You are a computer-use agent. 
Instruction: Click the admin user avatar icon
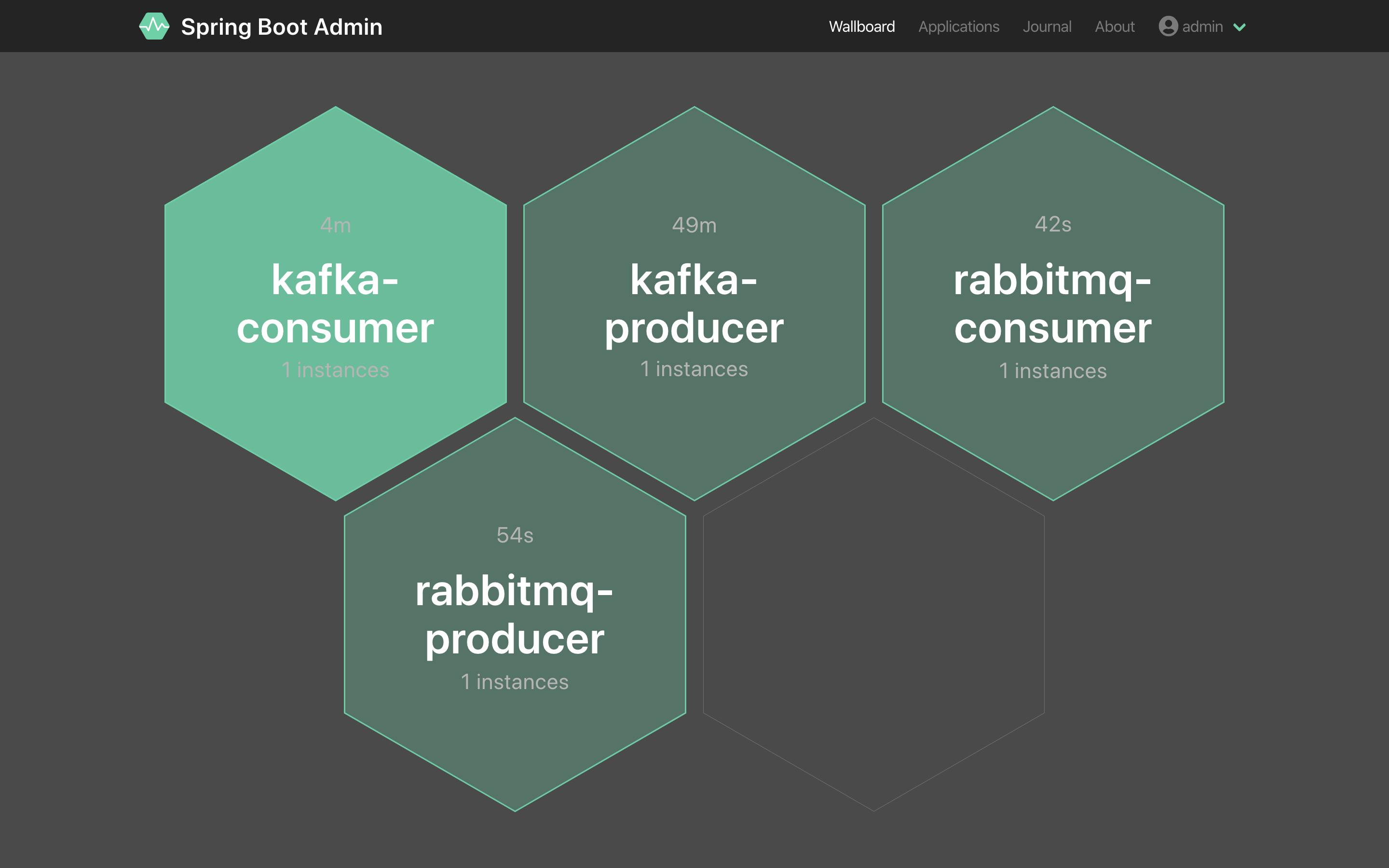point(1168,27)
